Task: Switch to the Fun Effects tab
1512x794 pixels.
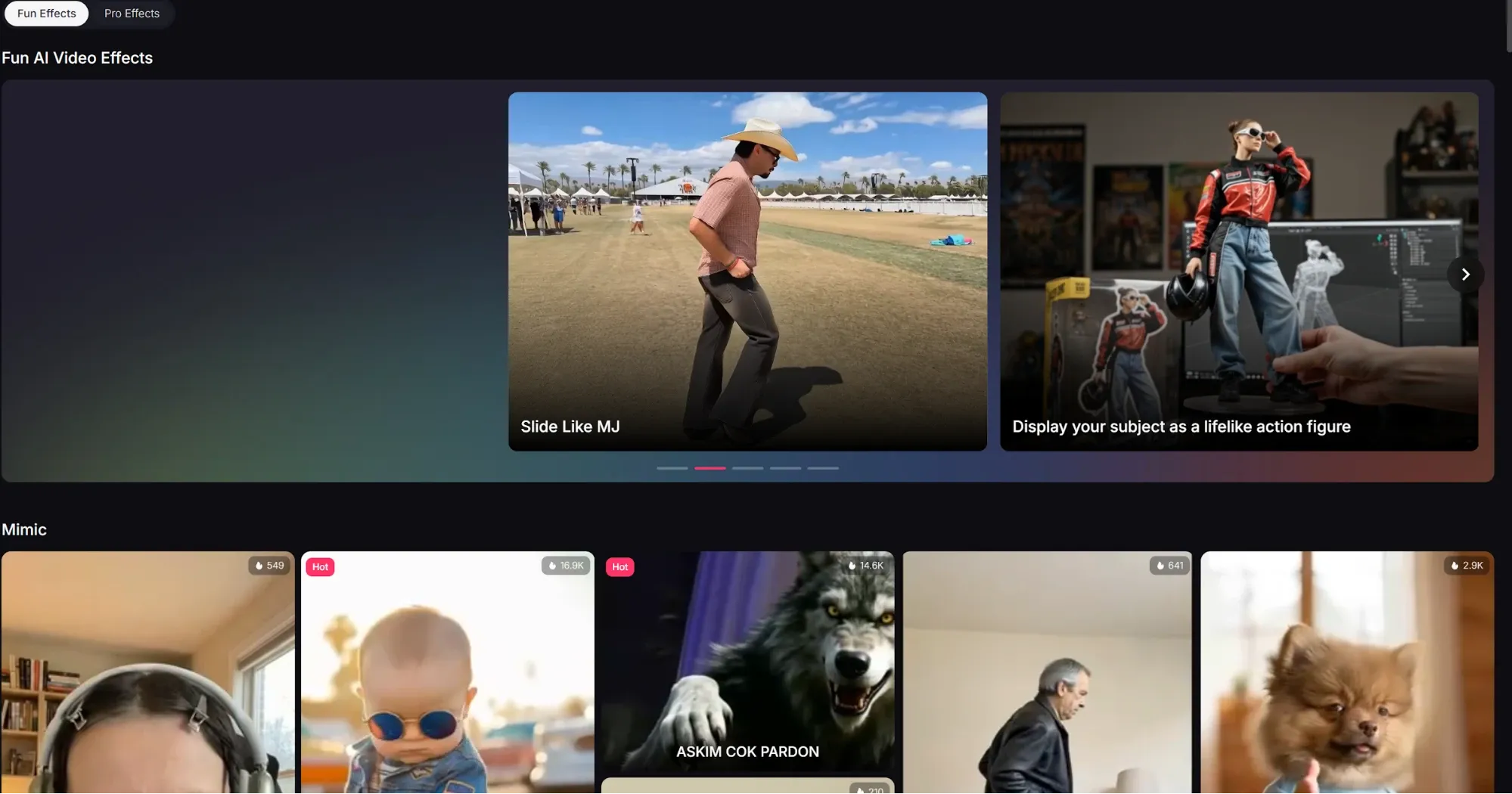Action: (x=46, y=14)
